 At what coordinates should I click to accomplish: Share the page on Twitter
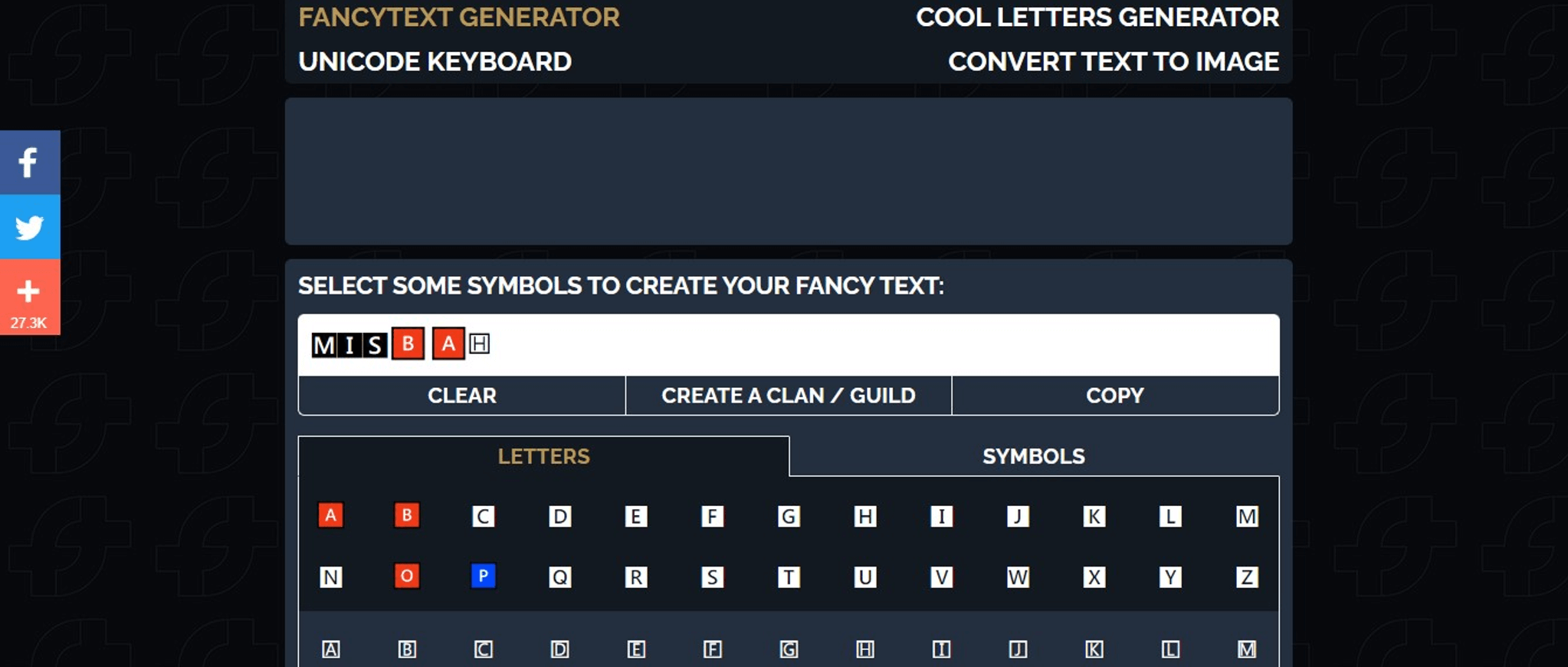(x=29, y=226)
